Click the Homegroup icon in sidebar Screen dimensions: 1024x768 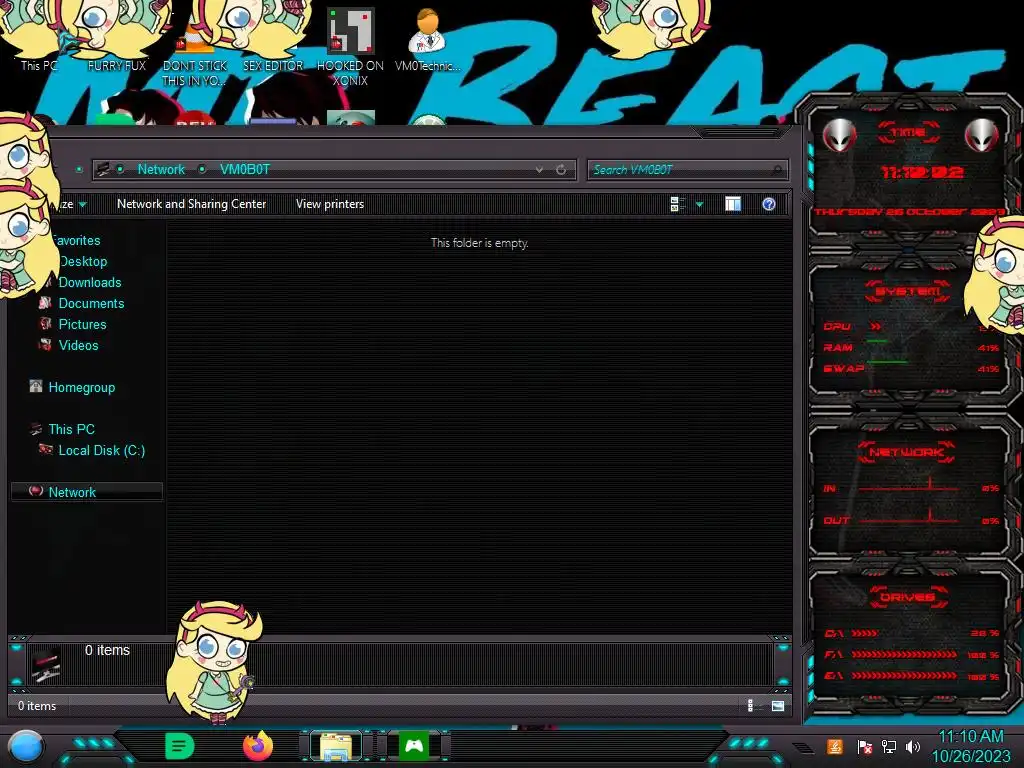tap(36, 386)
